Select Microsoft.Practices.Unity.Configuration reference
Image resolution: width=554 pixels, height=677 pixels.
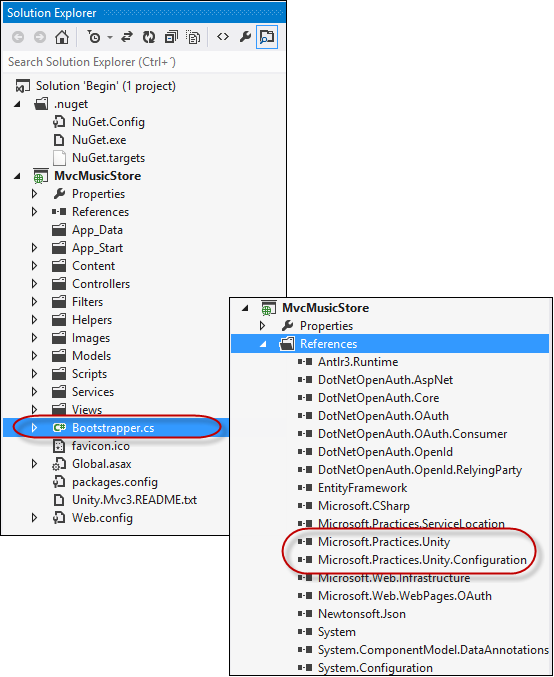point(422,560)
